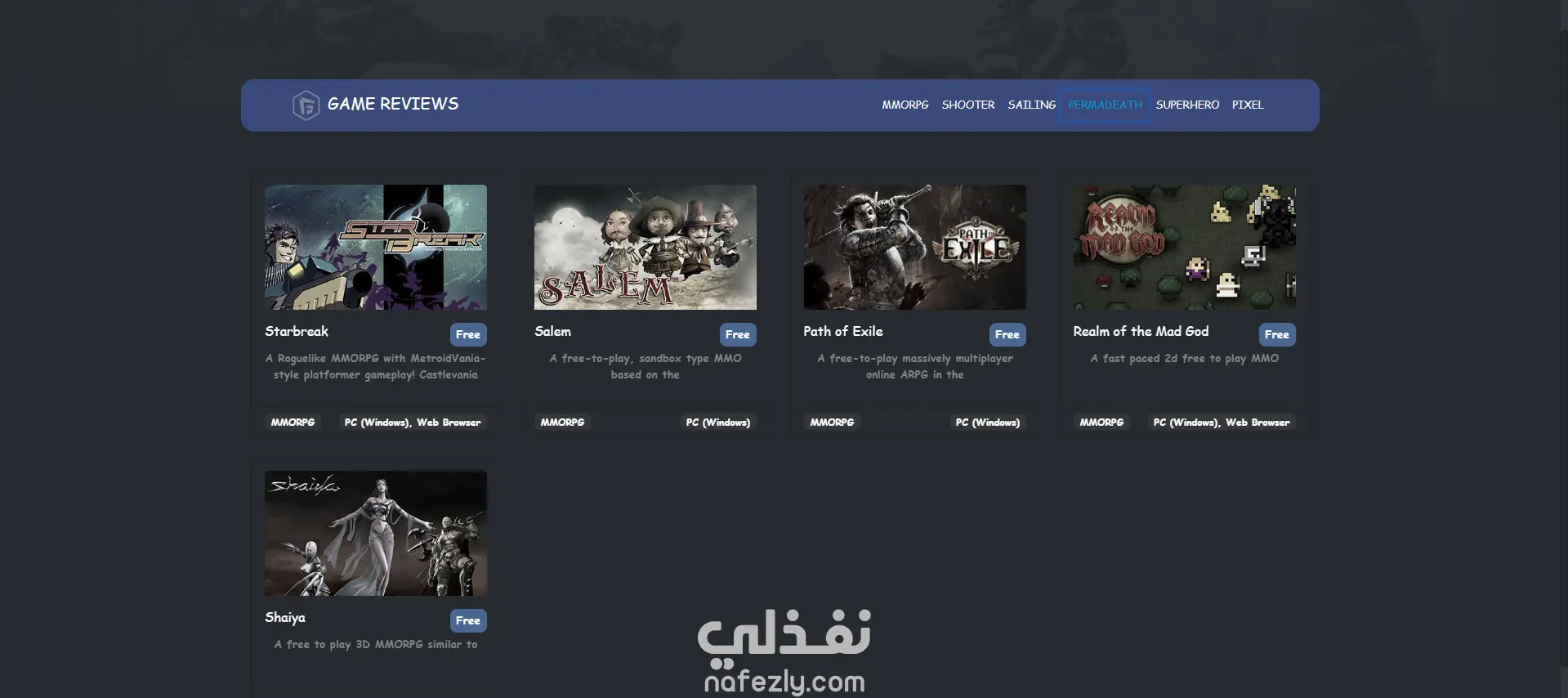Open the GAME REVIEWS home title
Image resolution: width=1568 pixels, height=698 pixels.
tap(393, 104)
